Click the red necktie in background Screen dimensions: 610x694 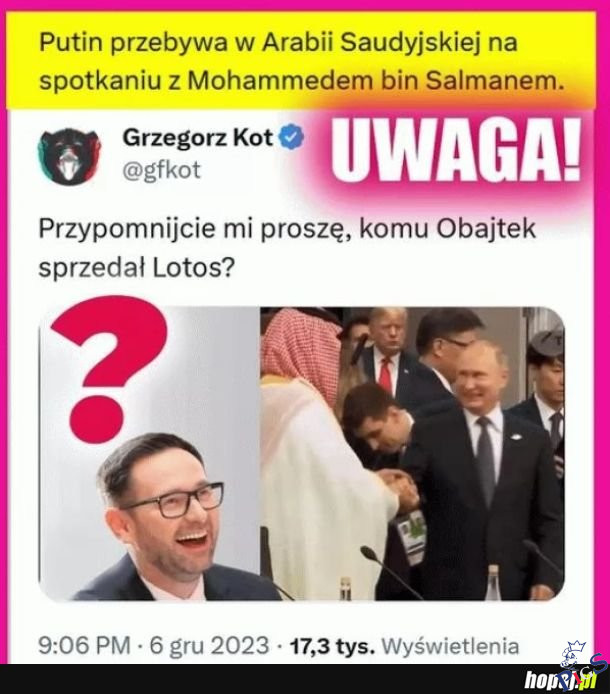[386, 377]
